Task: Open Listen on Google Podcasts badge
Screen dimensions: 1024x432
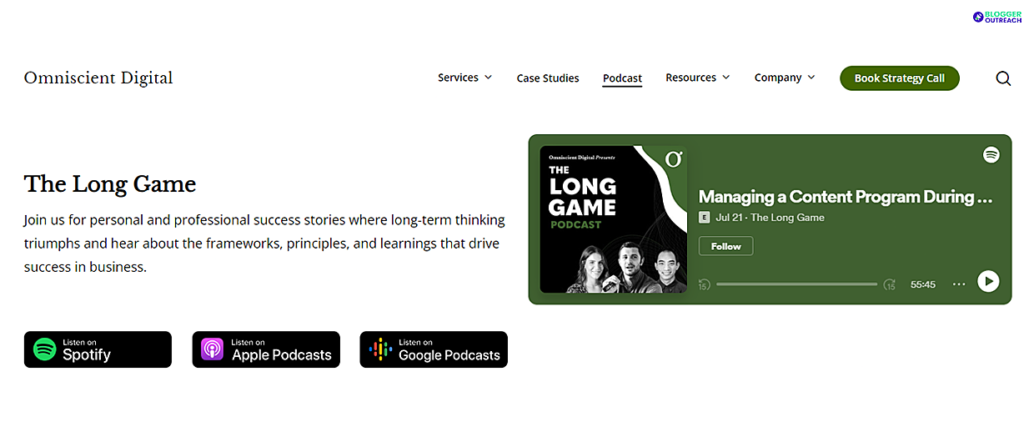Action: click(434, 350)
